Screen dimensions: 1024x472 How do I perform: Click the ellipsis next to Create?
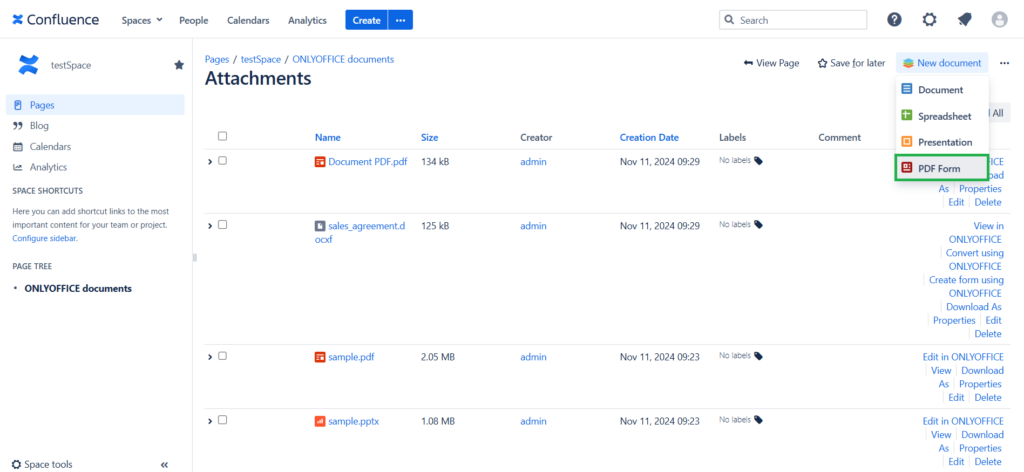click(x=400, y=20)
